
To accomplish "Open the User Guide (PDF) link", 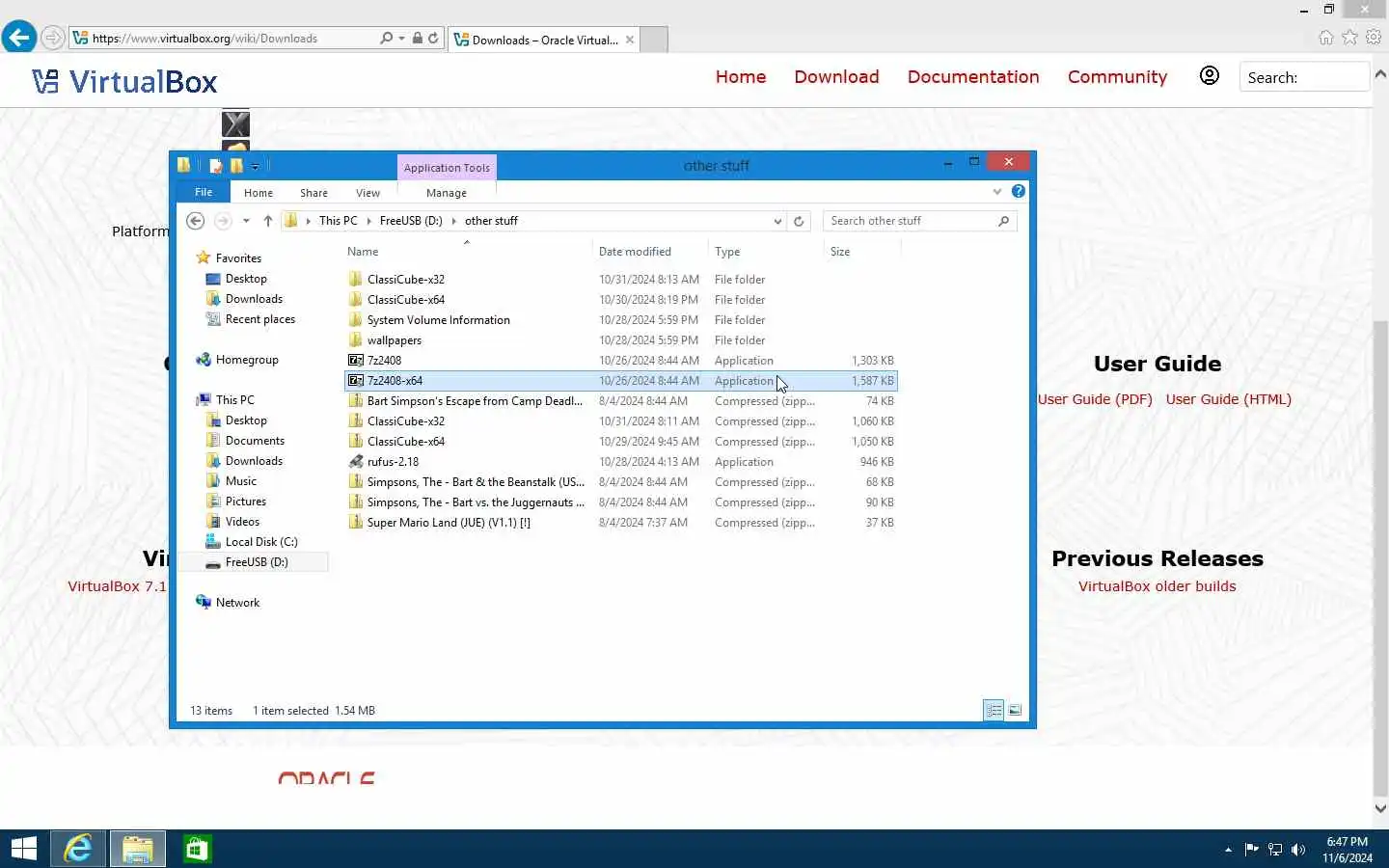I will pyautogui.click(x=1095, y=399).
